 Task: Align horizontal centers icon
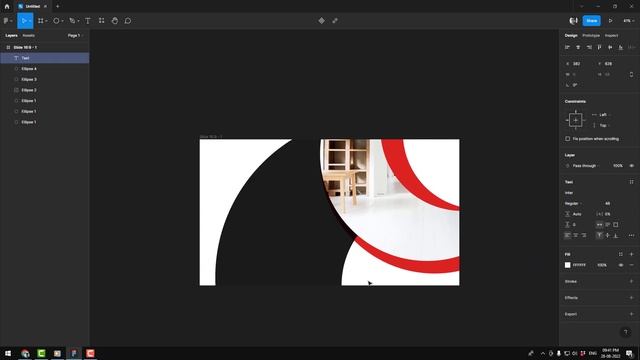(578, 47)
